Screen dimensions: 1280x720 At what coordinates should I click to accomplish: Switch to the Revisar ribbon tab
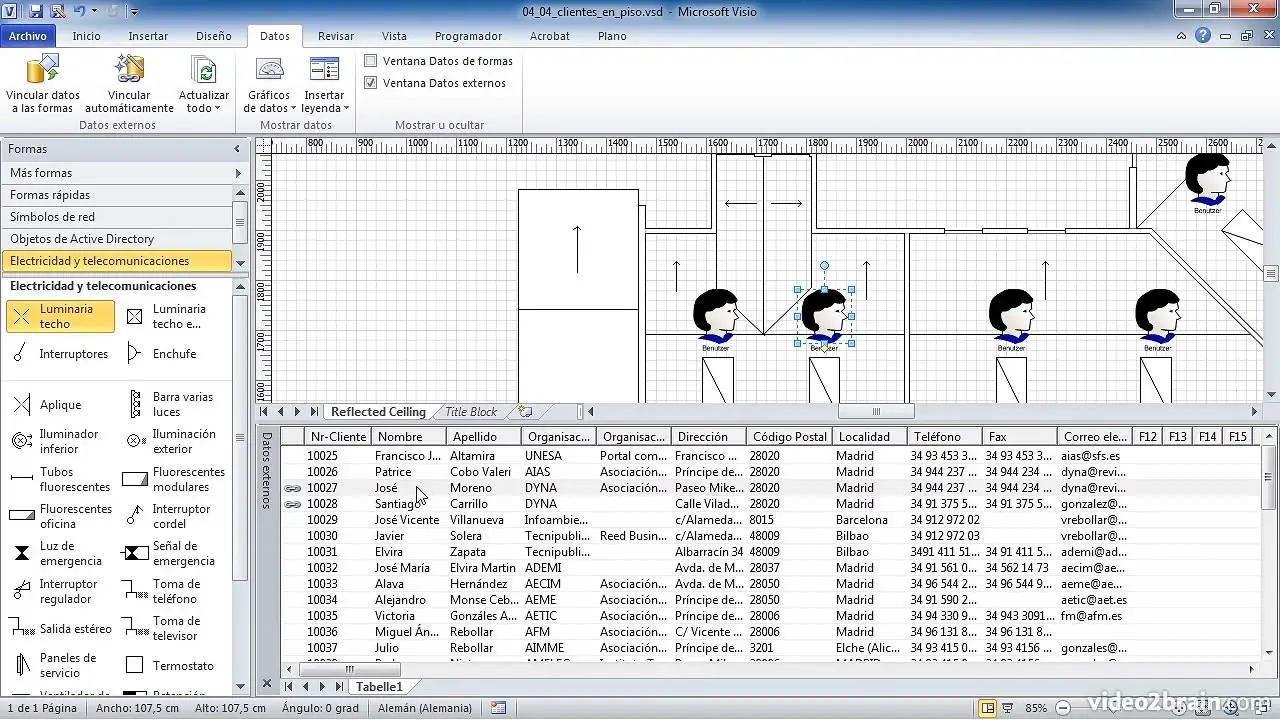click(x=336, y=36)
